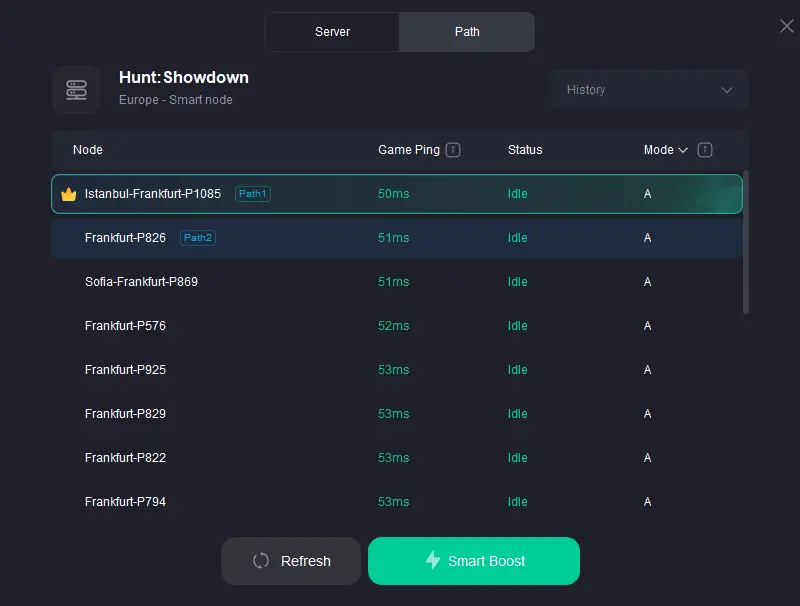Image resolution: width=800 pixels, height=606 pixels.
Task: Select the Istanbul-Frankfurt-P1085 node
Action: click(x=397, y=194)
